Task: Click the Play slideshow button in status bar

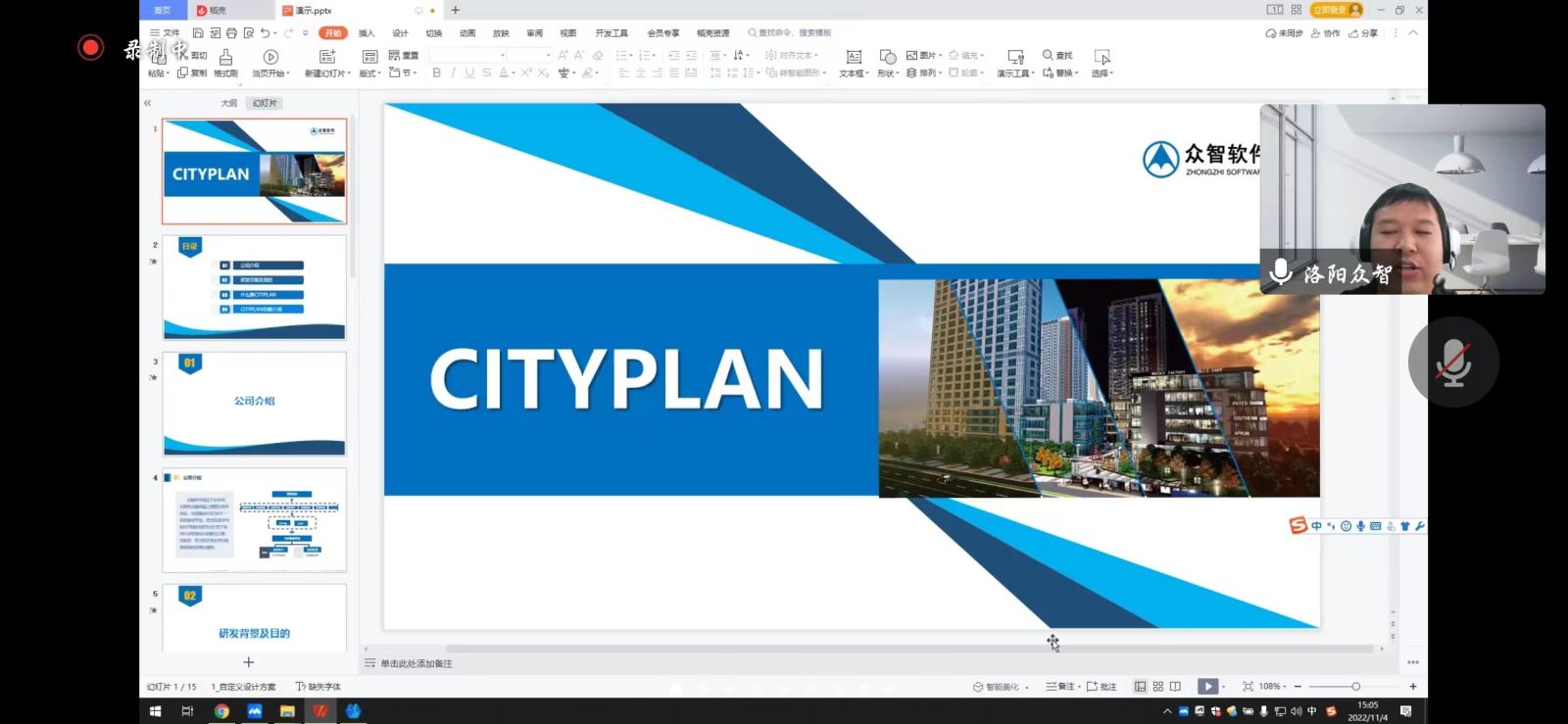Action: click(x=1208, y=687)
